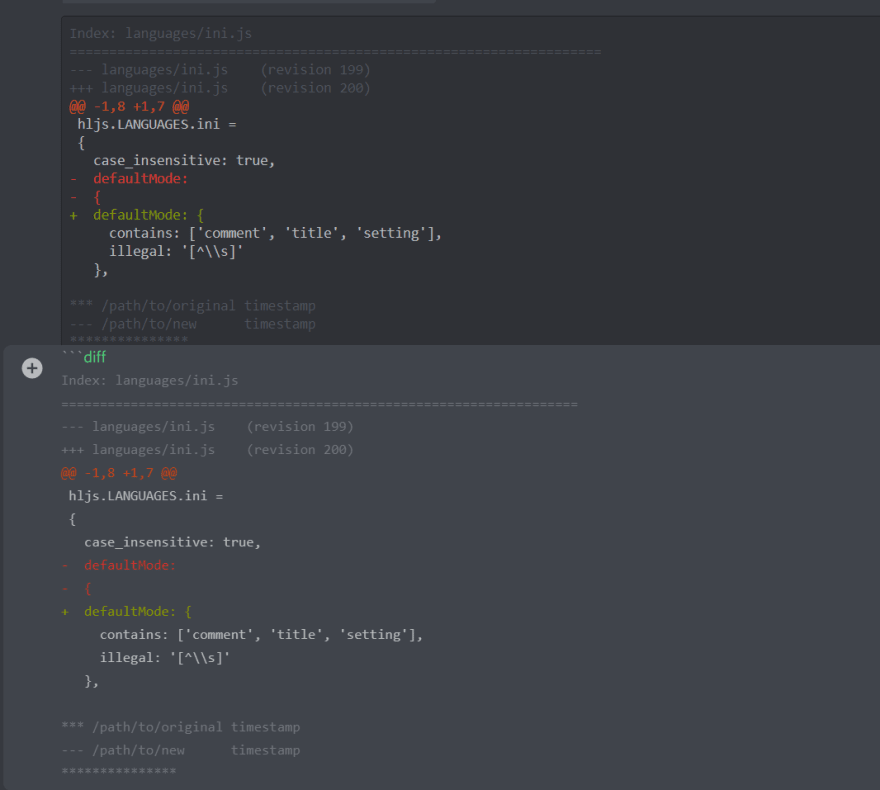Click "(revision 200)" in the message draft

point(300,449)
